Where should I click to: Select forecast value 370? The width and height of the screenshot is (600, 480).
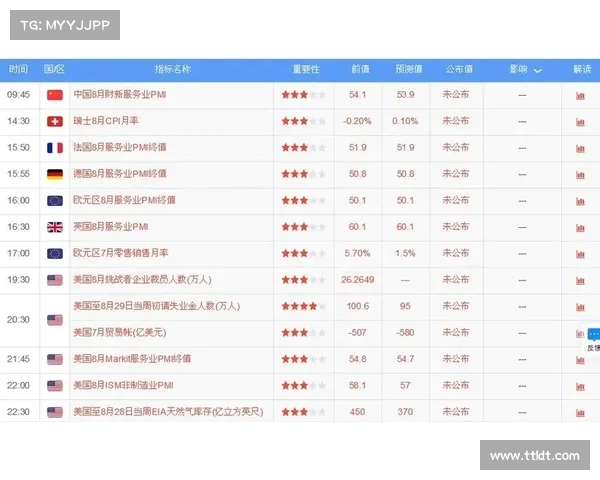(405, 412)
